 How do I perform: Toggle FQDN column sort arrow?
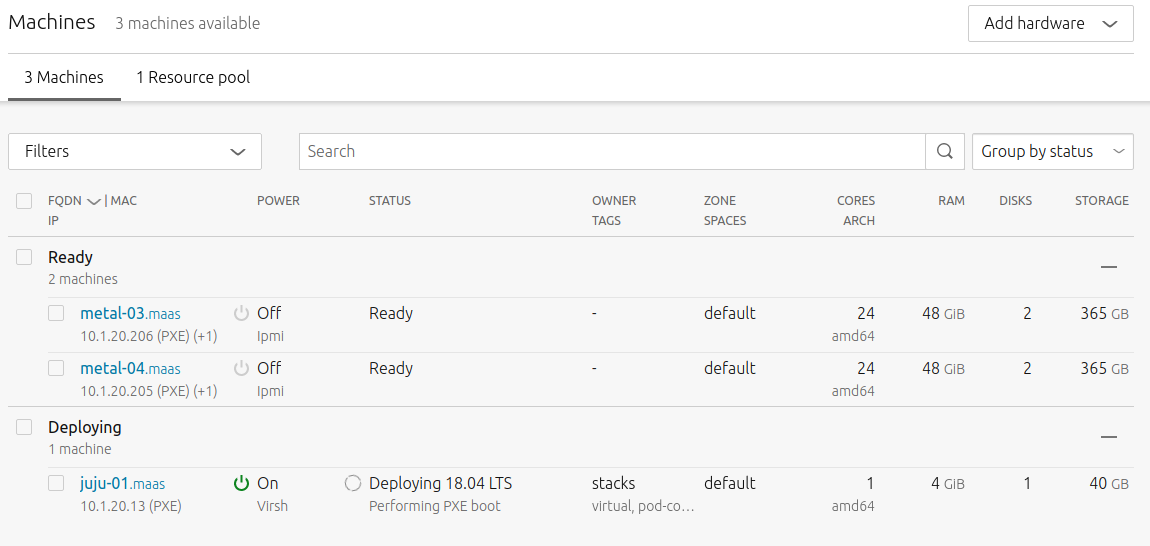[94, 202]
